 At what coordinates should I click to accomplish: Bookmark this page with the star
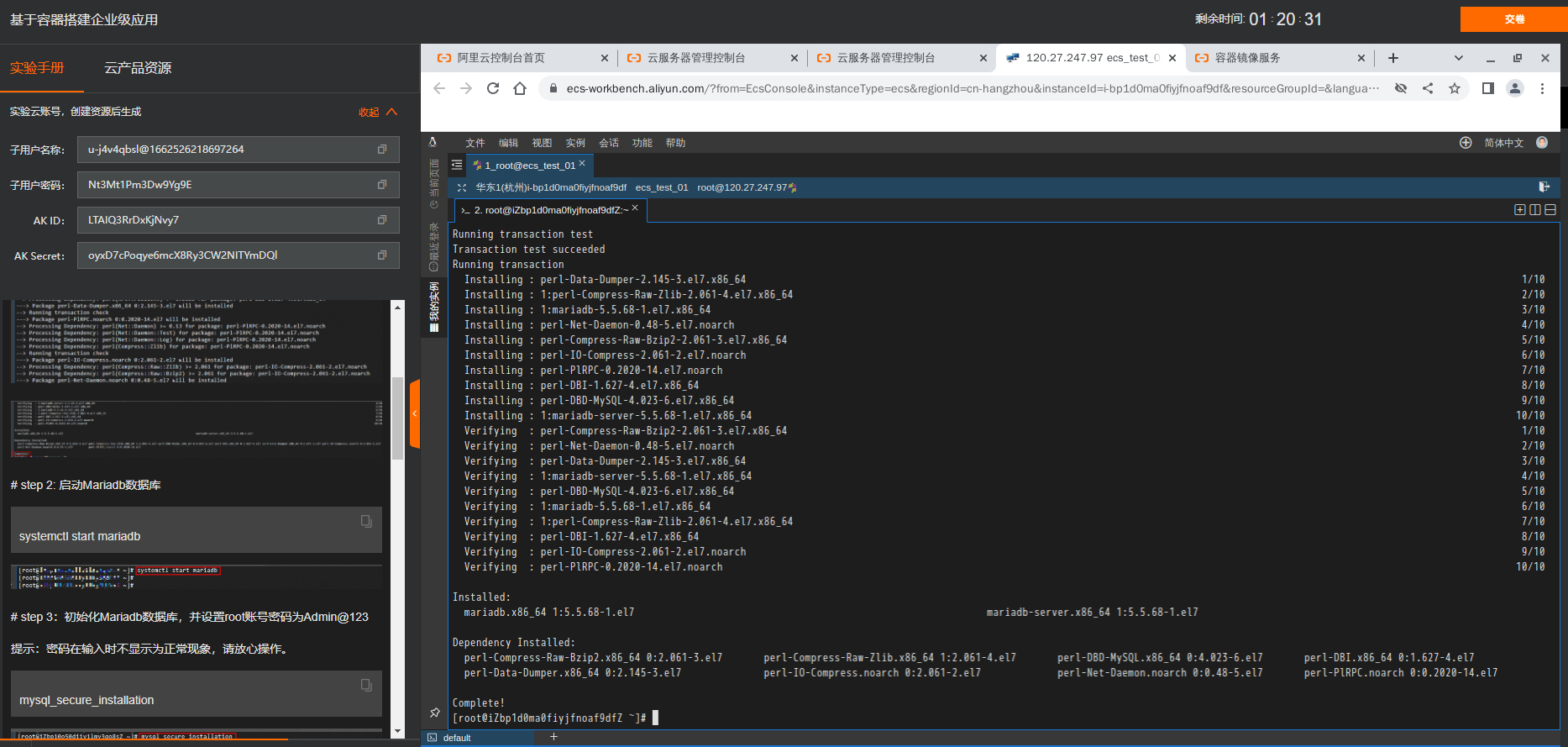point(1455,88)
